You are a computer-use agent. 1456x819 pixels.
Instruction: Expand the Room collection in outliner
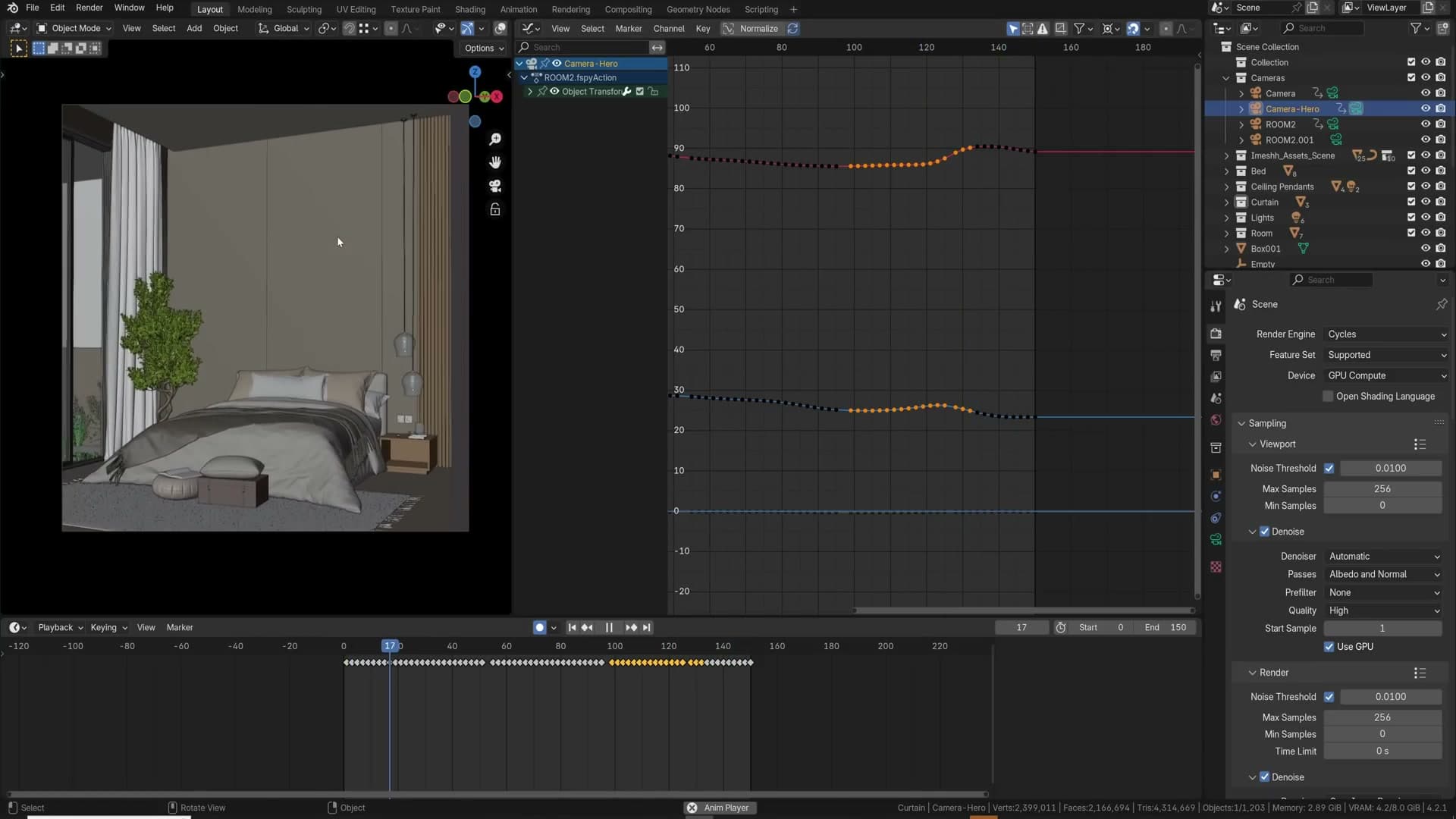pos(1226,233)
